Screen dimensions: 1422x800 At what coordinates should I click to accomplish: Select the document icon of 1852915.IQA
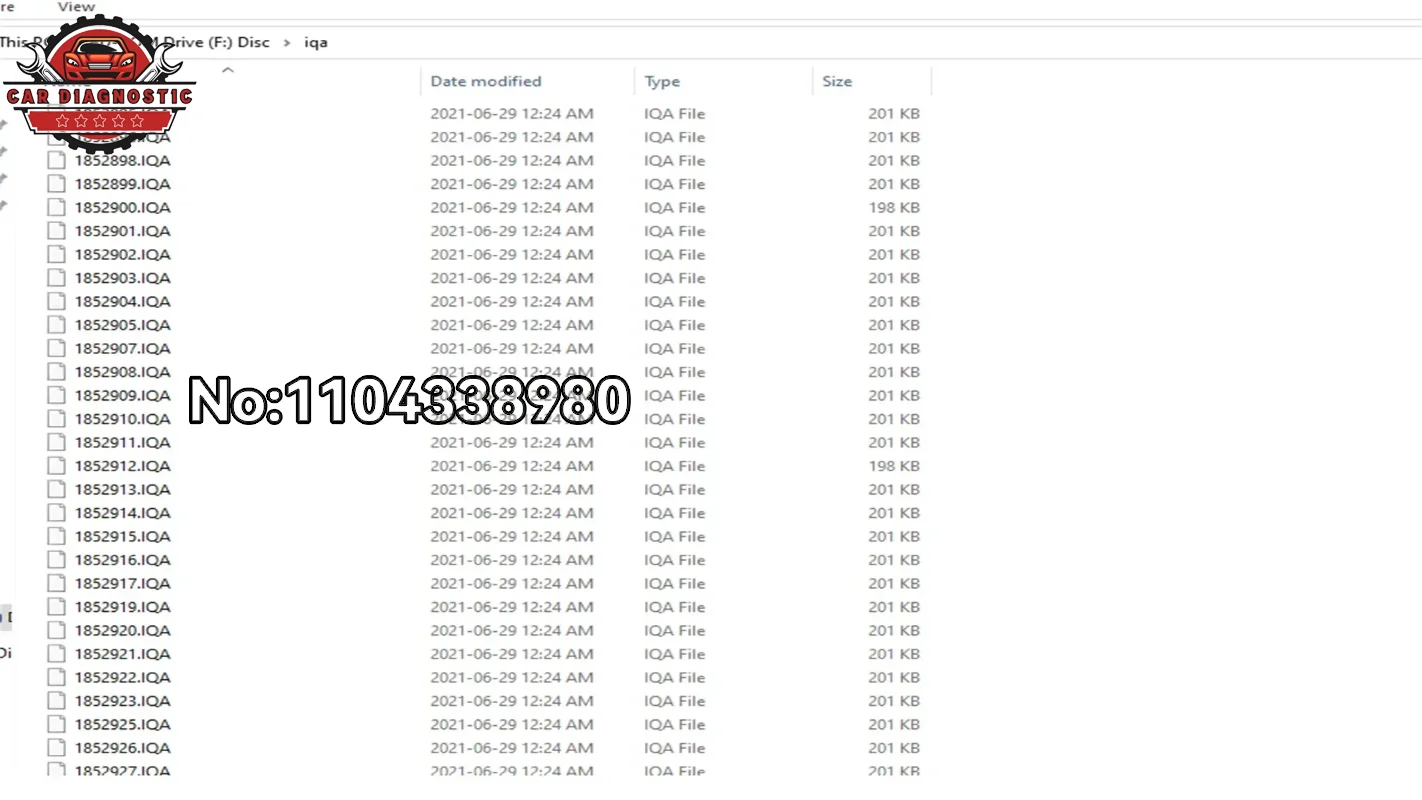click(x=56, y=536)
